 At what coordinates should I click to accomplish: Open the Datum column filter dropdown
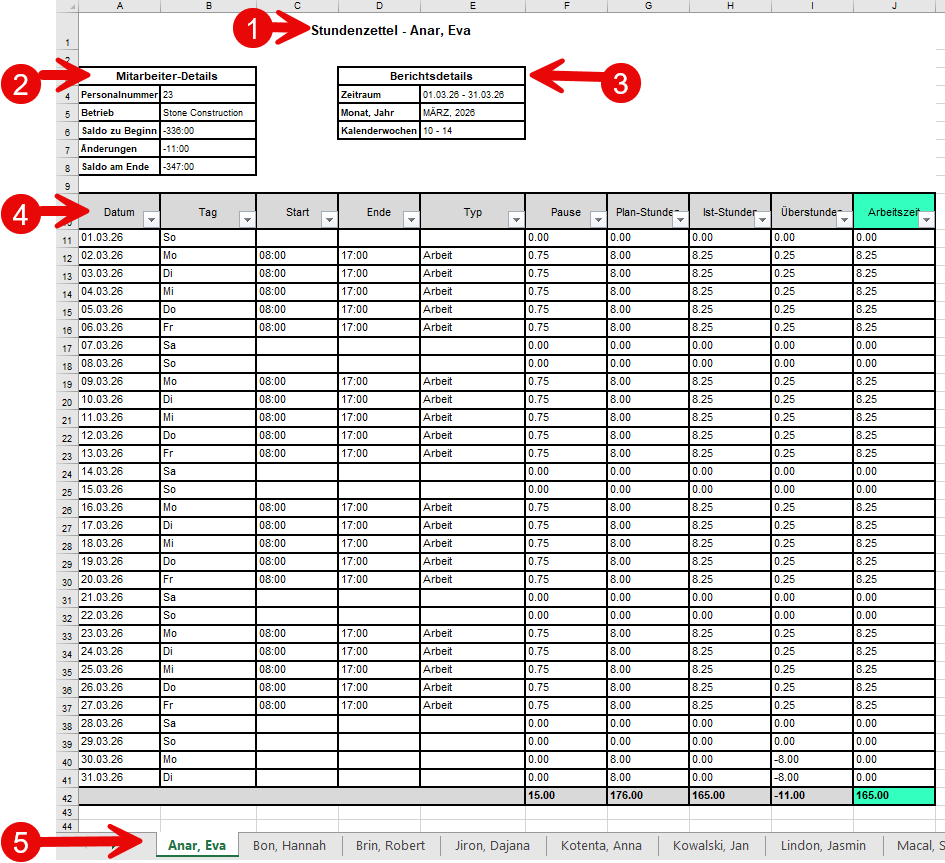click(x=151, y=219)
